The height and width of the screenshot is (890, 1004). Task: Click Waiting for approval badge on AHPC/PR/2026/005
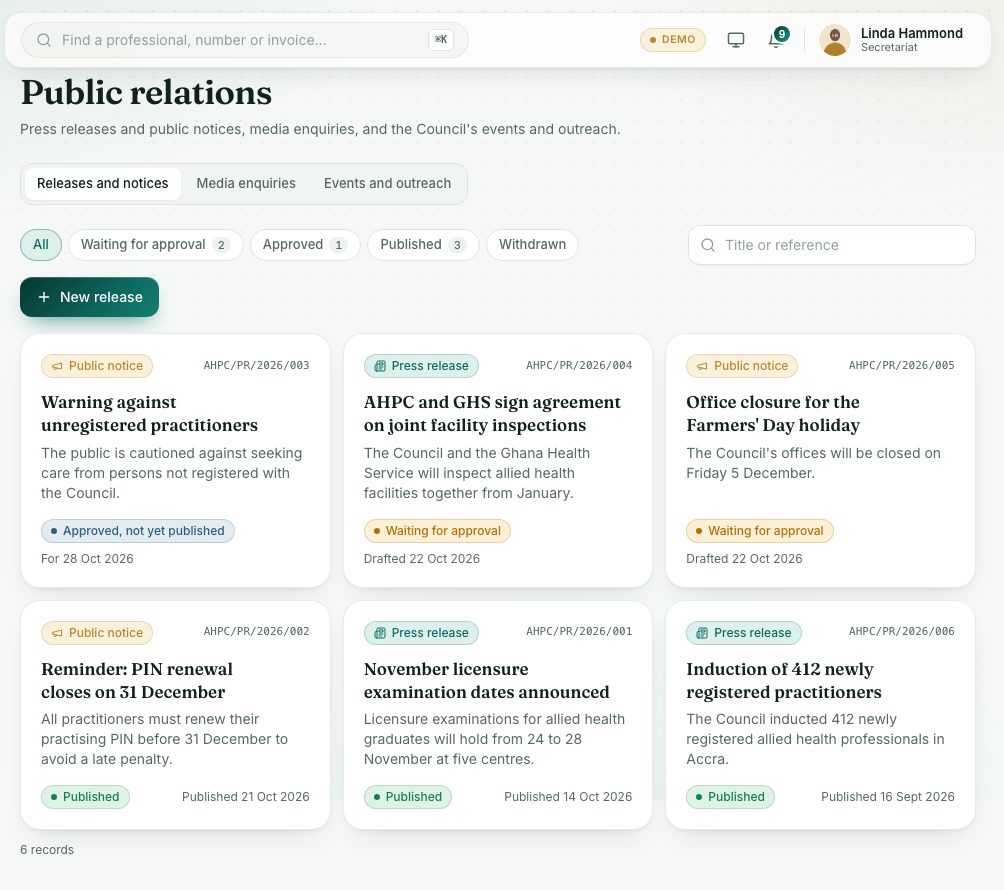[759, 531]
